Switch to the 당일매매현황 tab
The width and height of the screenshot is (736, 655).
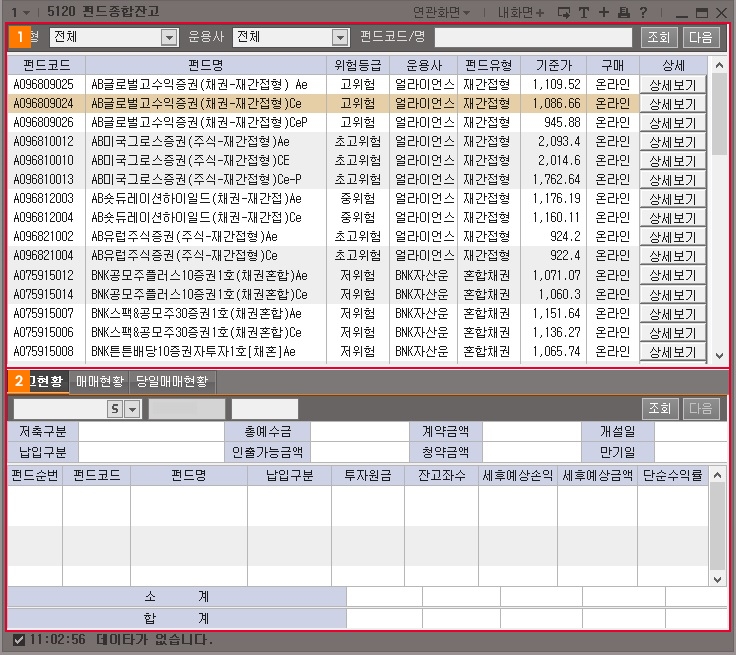coord(172,381)
